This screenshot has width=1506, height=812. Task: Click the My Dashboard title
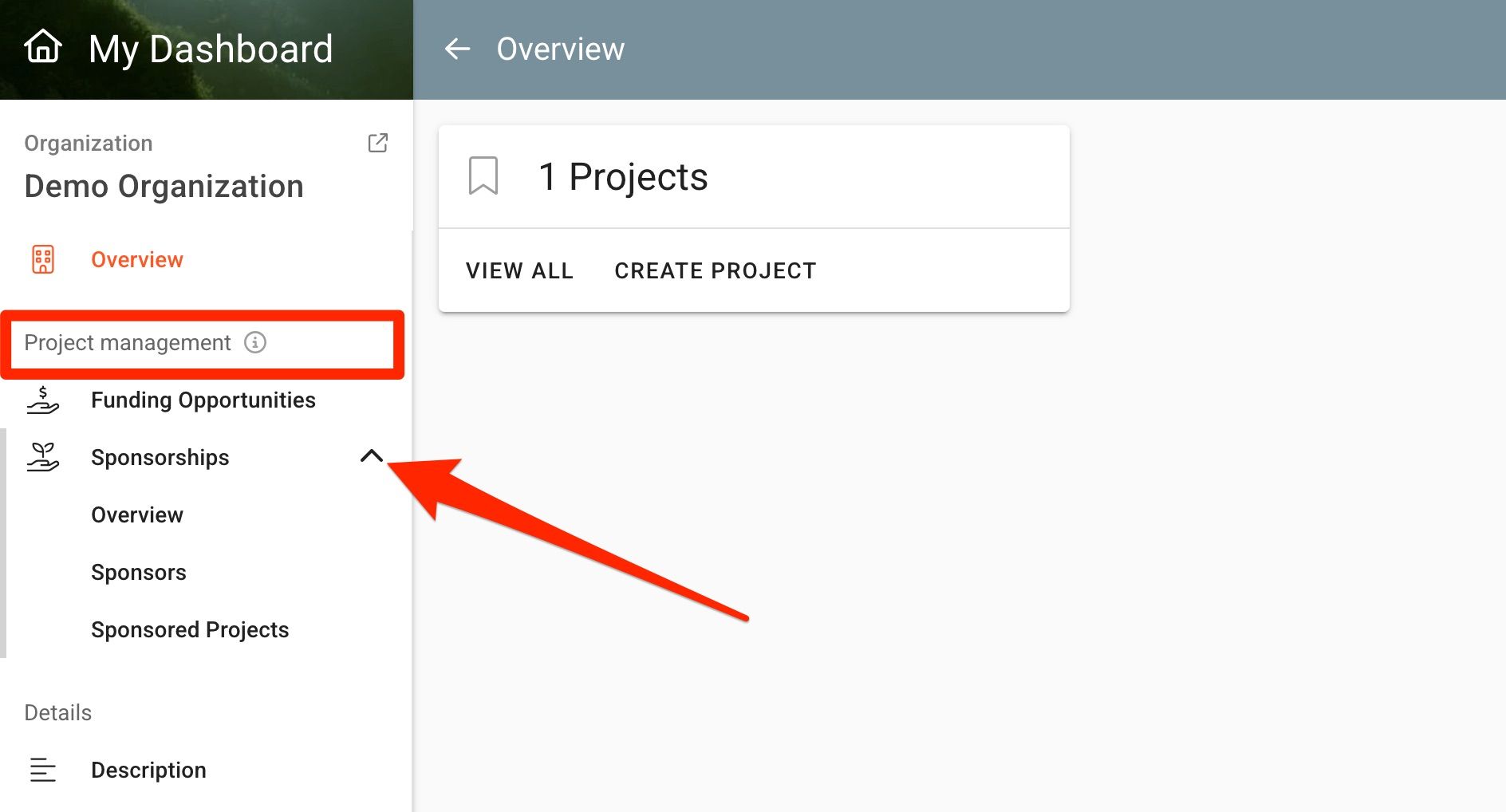coord(211,49)
